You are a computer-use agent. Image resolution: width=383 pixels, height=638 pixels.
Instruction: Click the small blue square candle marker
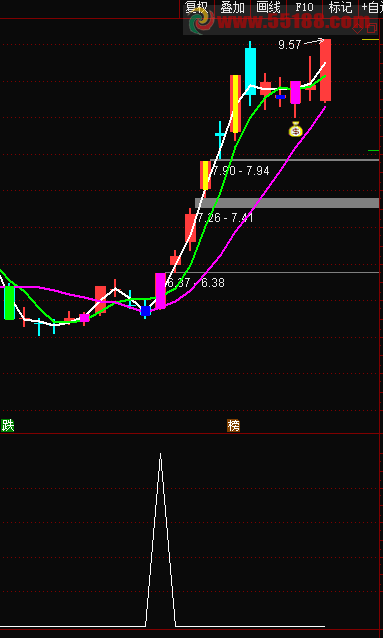coord(145,311)
